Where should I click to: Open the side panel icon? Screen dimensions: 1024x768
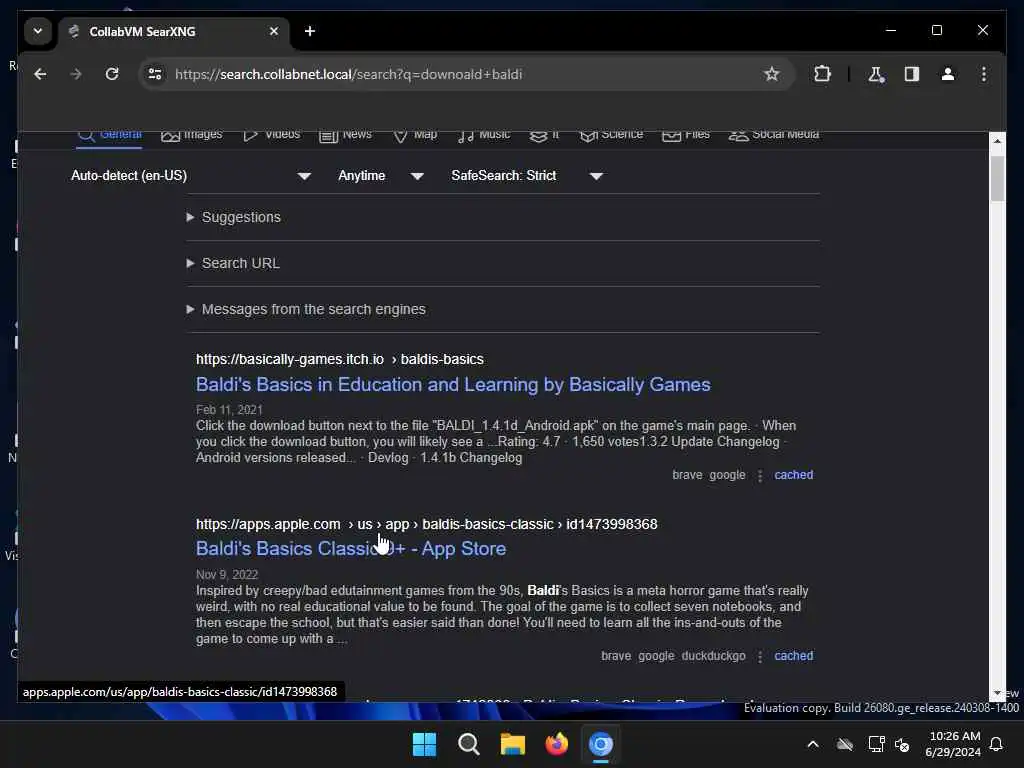912,74
